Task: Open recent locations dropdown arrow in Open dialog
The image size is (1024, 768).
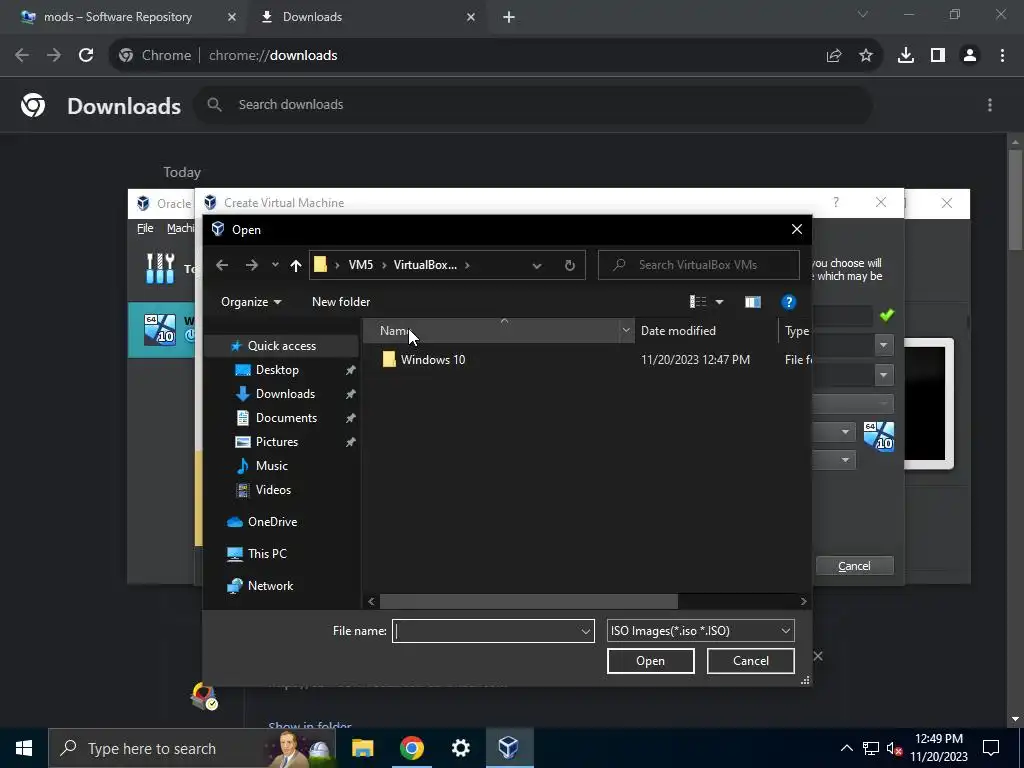Action: pyautogui.click(x=275, y=265)
